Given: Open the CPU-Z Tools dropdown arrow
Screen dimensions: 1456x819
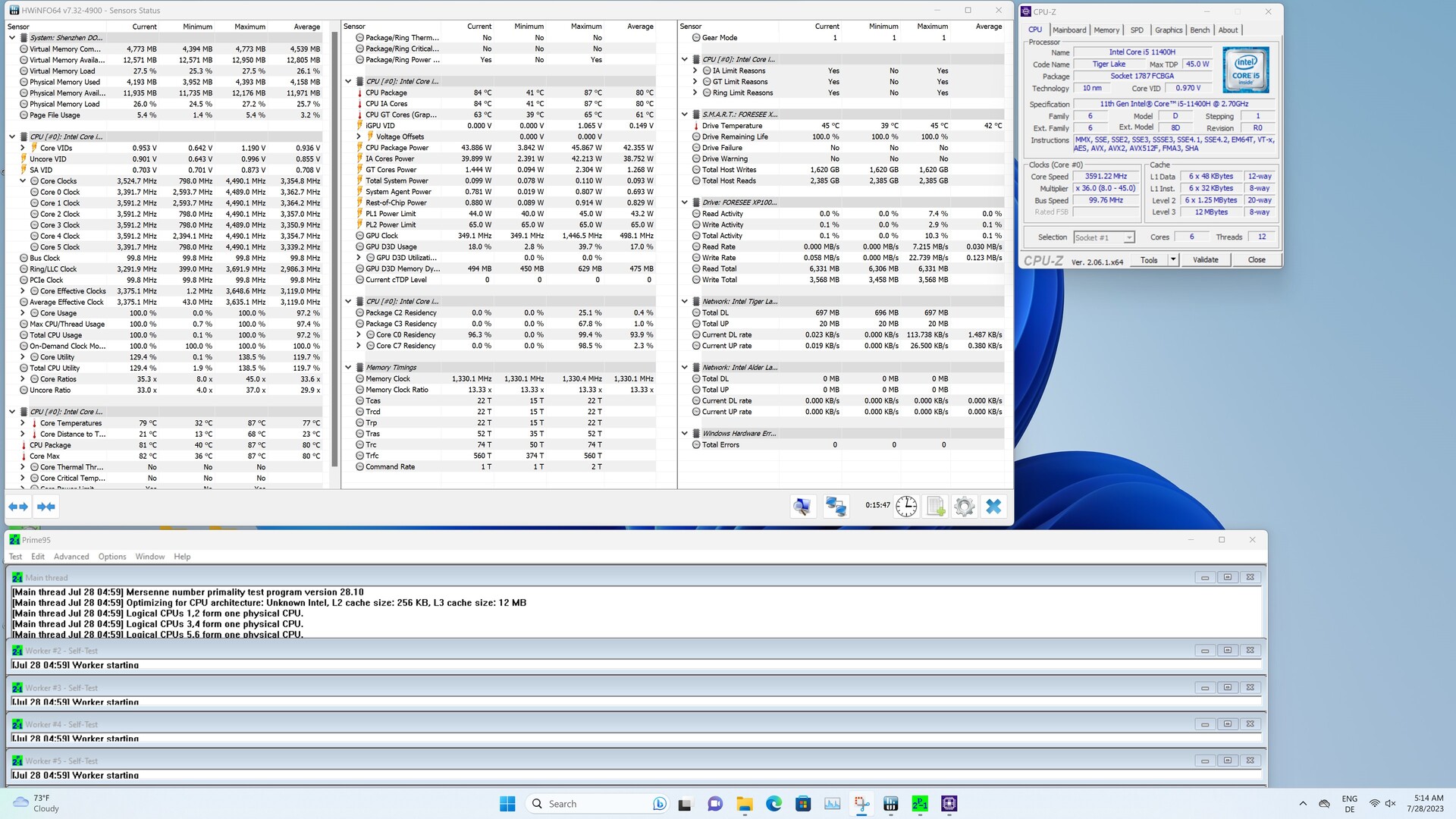Looking at the screenshot, I should click(x=1173, y=259).
